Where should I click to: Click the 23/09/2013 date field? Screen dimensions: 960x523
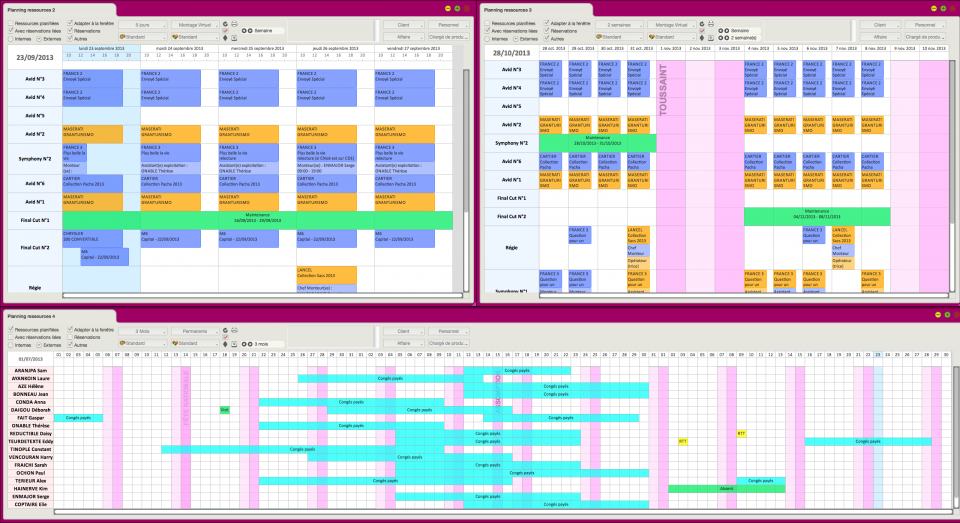35,58
